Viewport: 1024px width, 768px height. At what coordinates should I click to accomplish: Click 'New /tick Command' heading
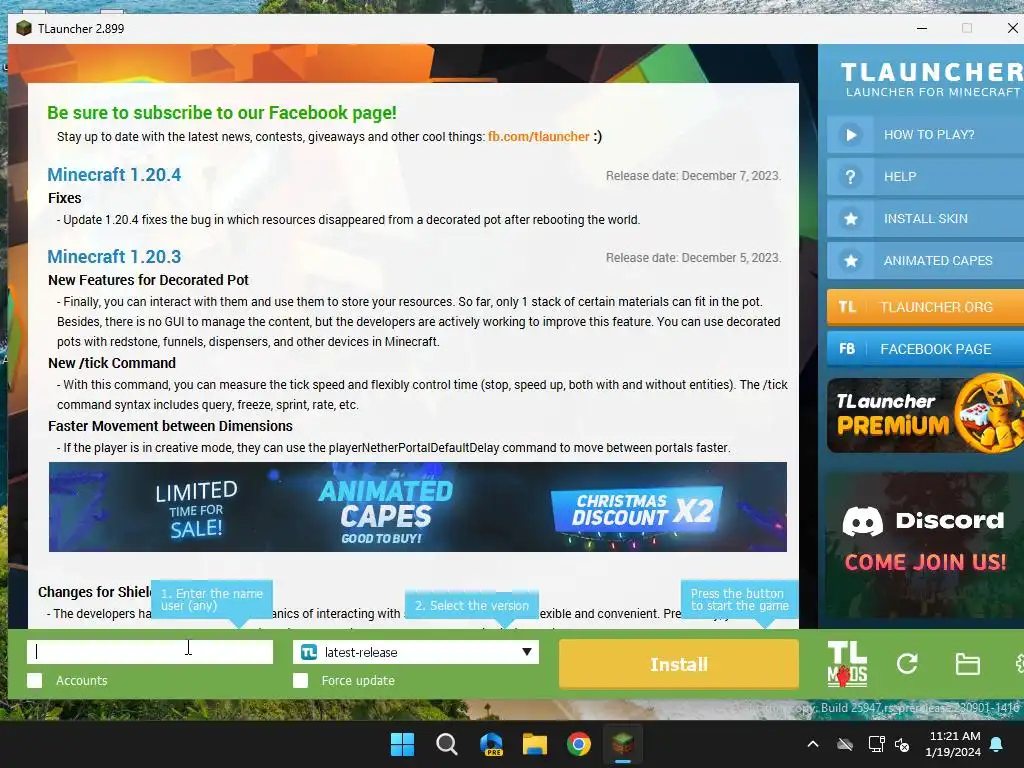(112, 363)
